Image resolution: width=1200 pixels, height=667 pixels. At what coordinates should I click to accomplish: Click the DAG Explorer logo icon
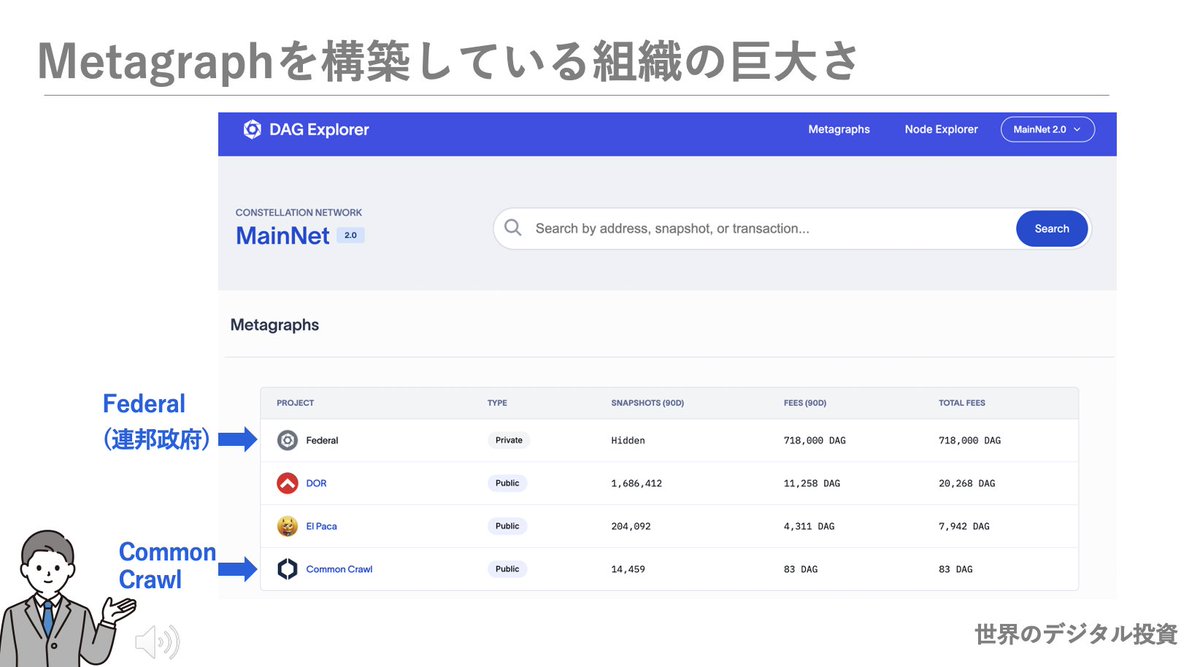tap(252, 129)
